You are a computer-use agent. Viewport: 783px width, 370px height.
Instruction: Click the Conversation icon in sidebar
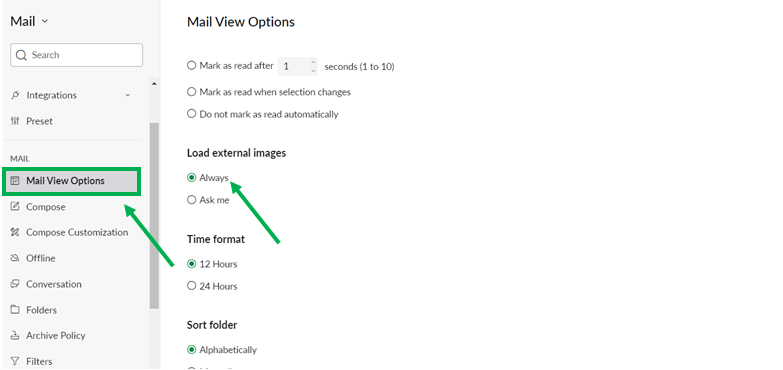tap(15, 284)
